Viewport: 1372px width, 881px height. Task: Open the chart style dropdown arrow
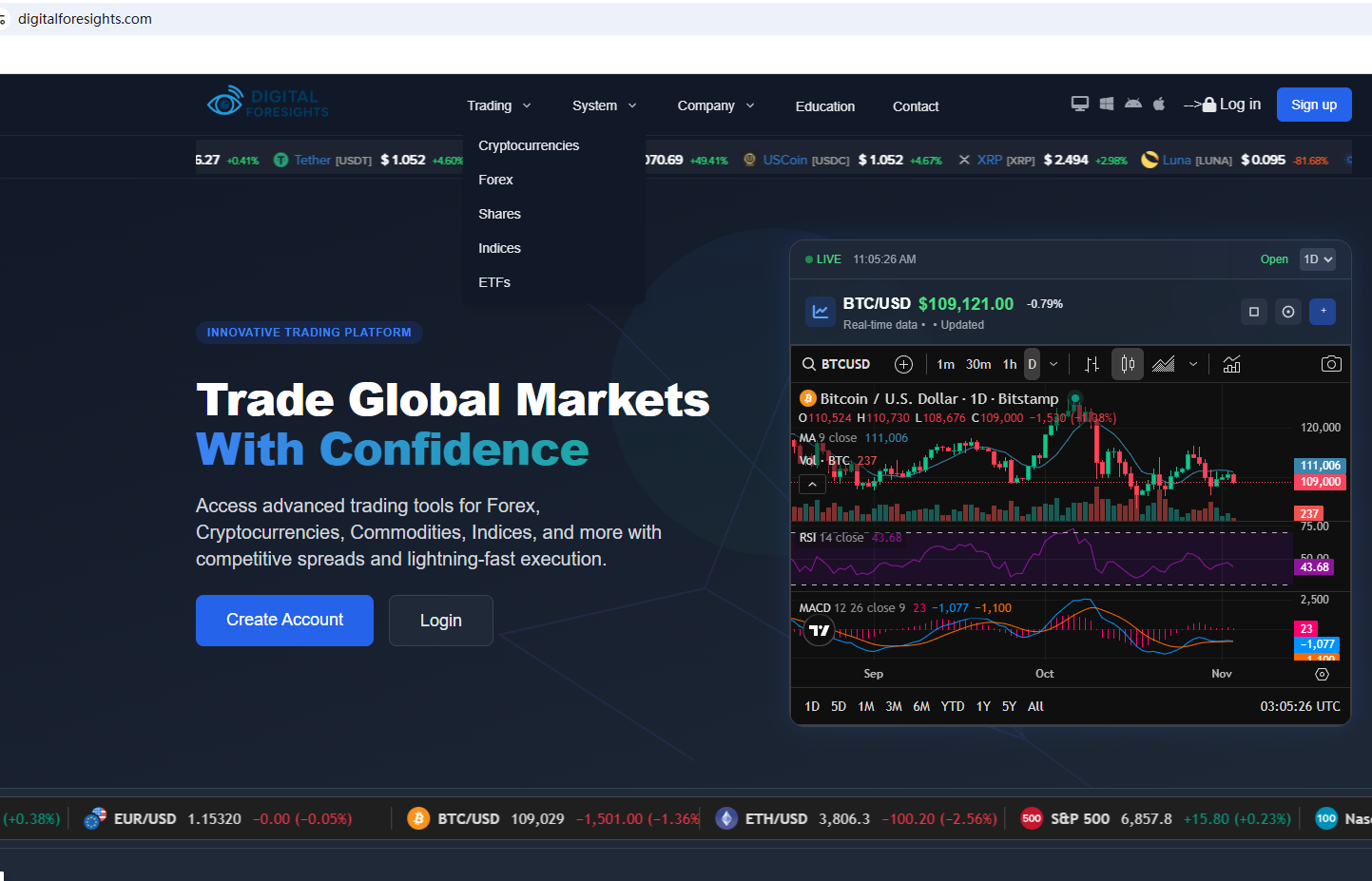[1193, 364]
